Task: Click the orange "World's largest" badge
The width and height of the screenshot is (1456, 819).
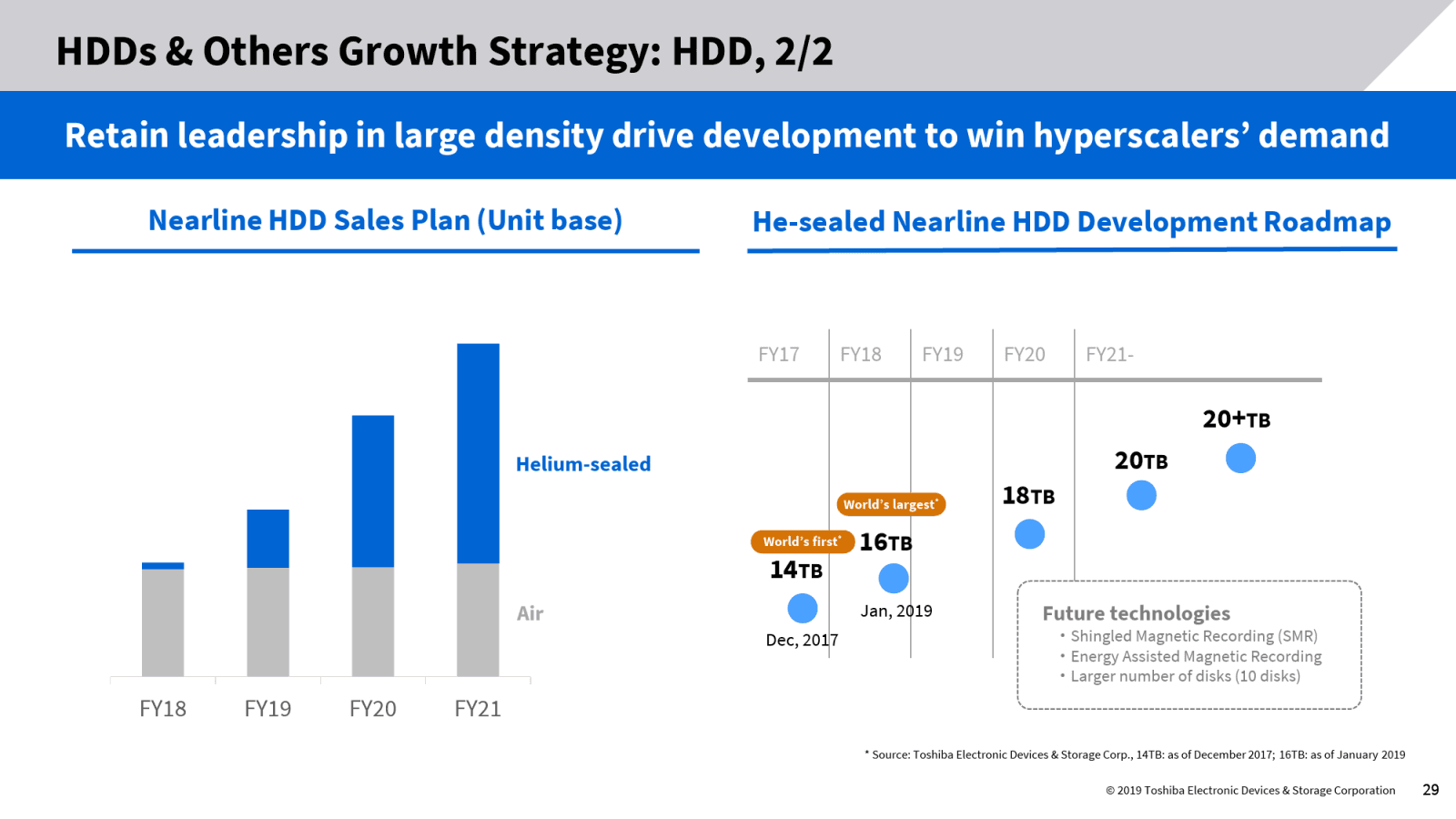Action: (x=891, y=504)
